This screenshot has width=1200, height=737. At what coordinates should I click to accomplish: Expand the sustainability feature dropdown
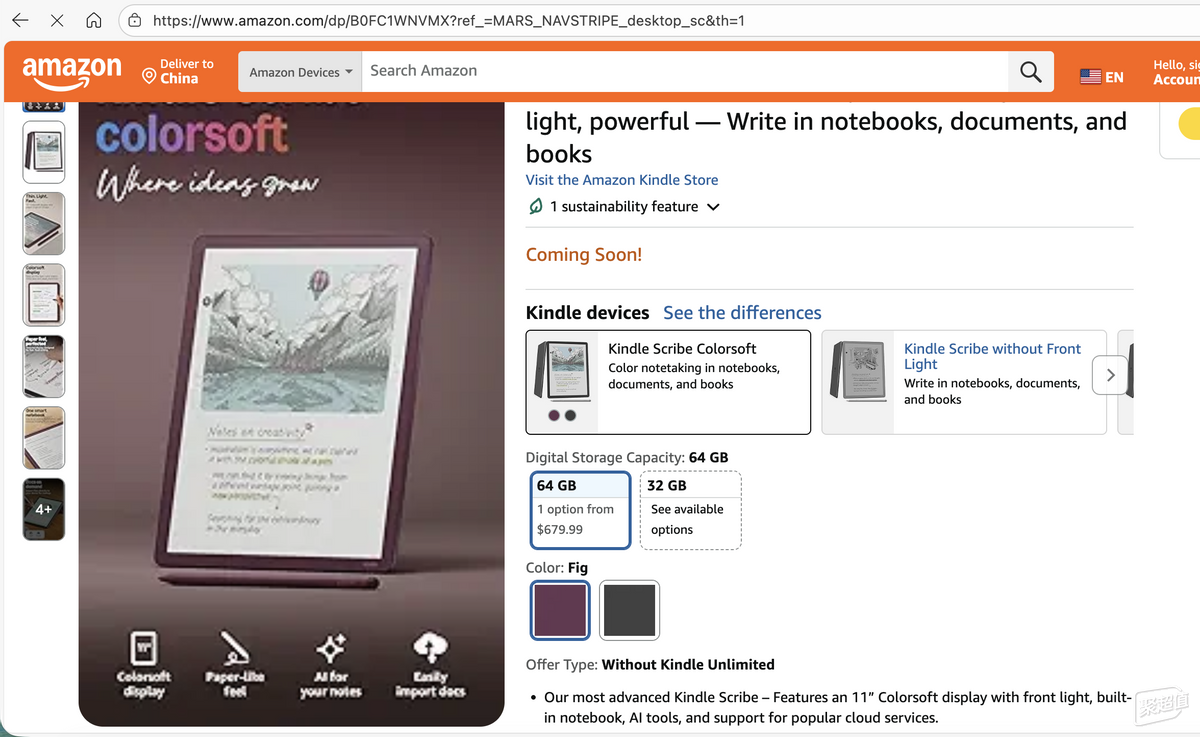coord(713,207)
